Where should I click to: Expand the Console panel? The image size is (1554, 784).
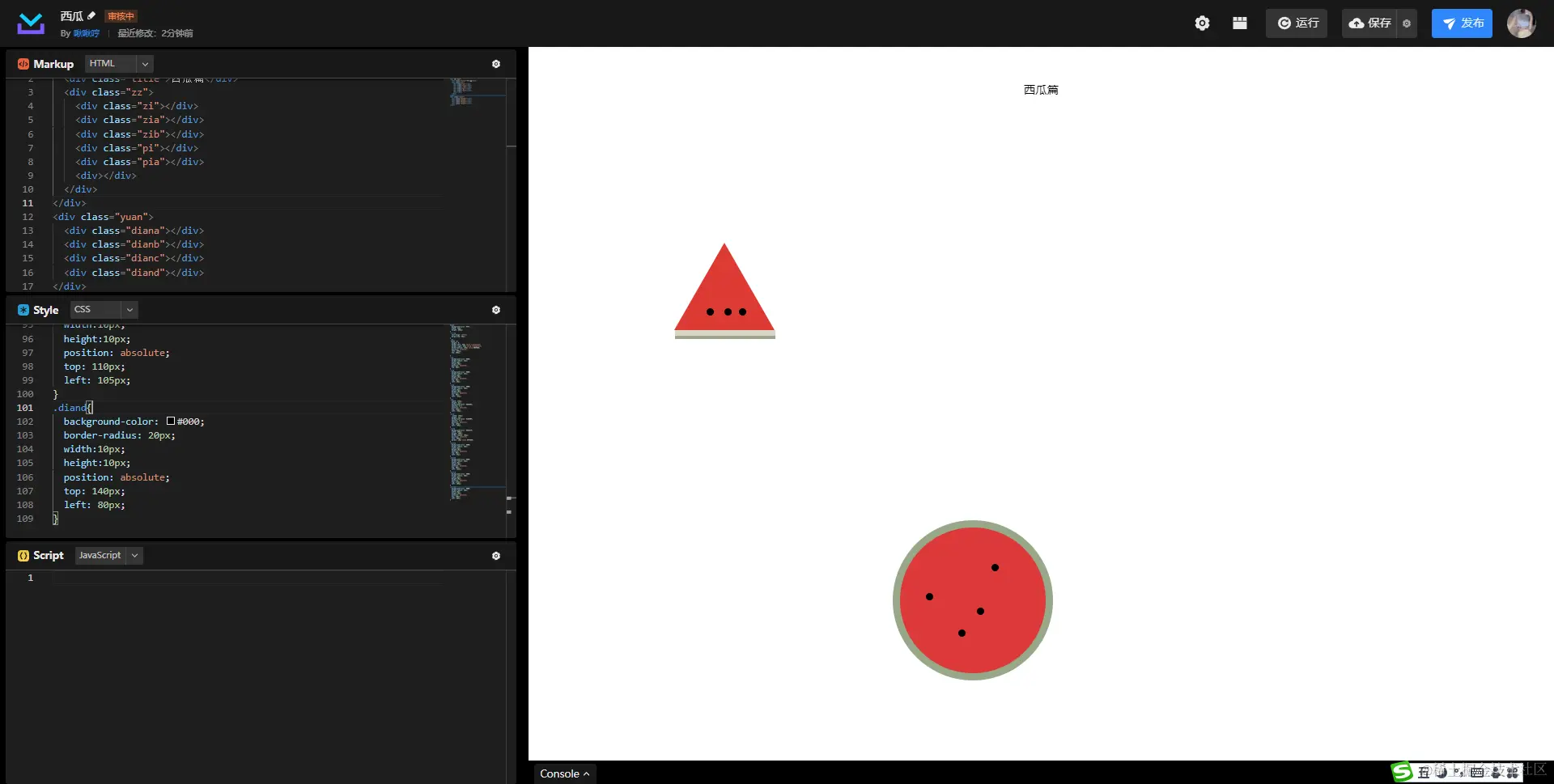click(x=564, y=773)
